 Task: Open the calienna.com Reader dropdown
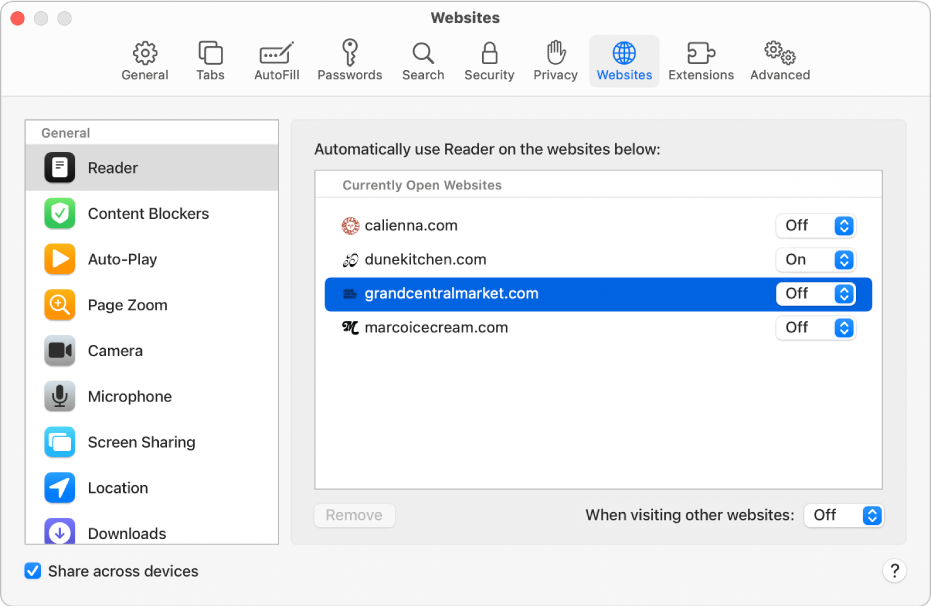[x=815, y=225]
